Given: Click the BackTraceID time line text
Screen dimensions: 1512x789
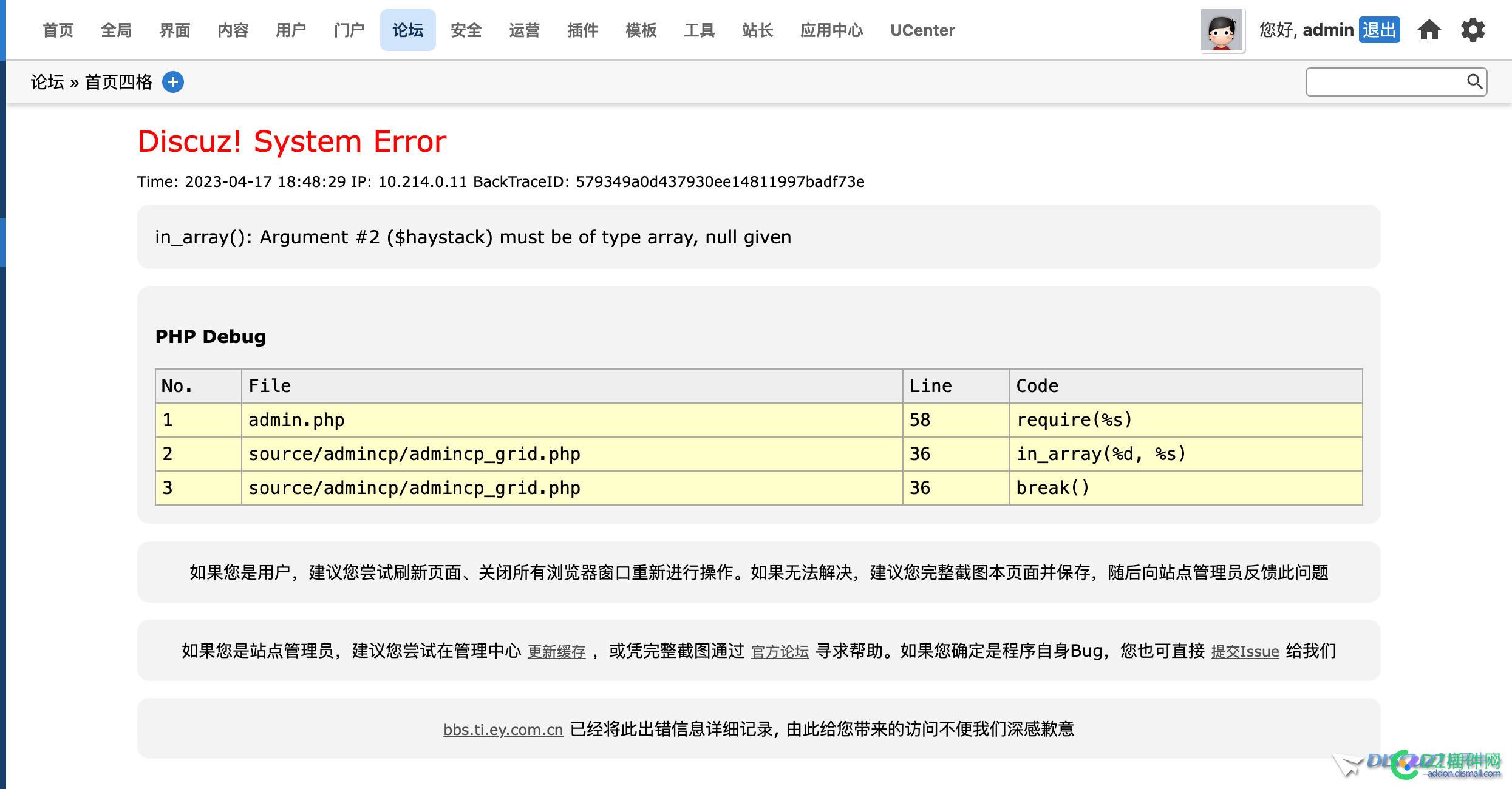Looking at the screenshot, I should [500, 181].
